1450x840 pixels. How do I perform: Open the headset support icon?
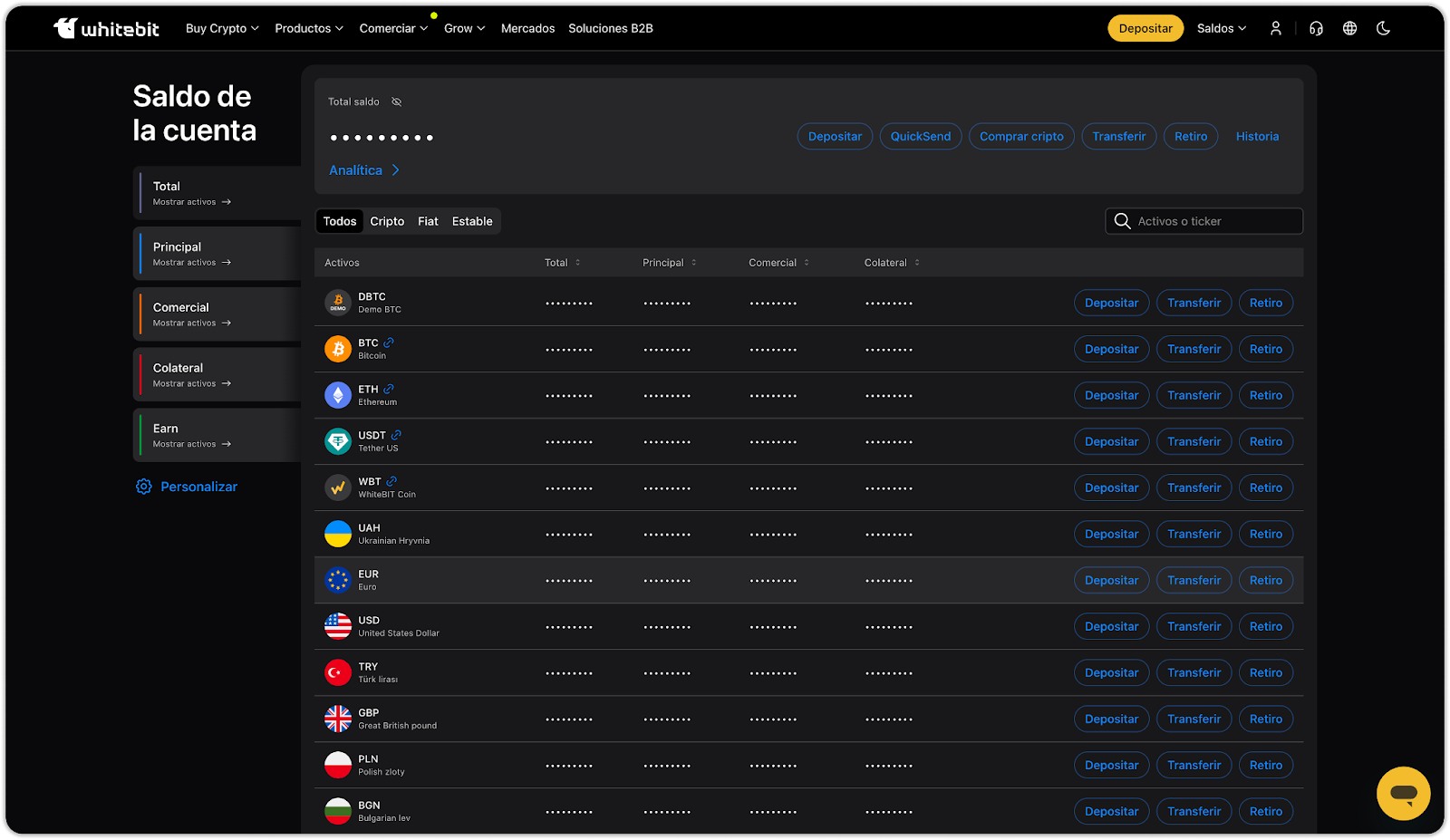[x=1316, y=28]
